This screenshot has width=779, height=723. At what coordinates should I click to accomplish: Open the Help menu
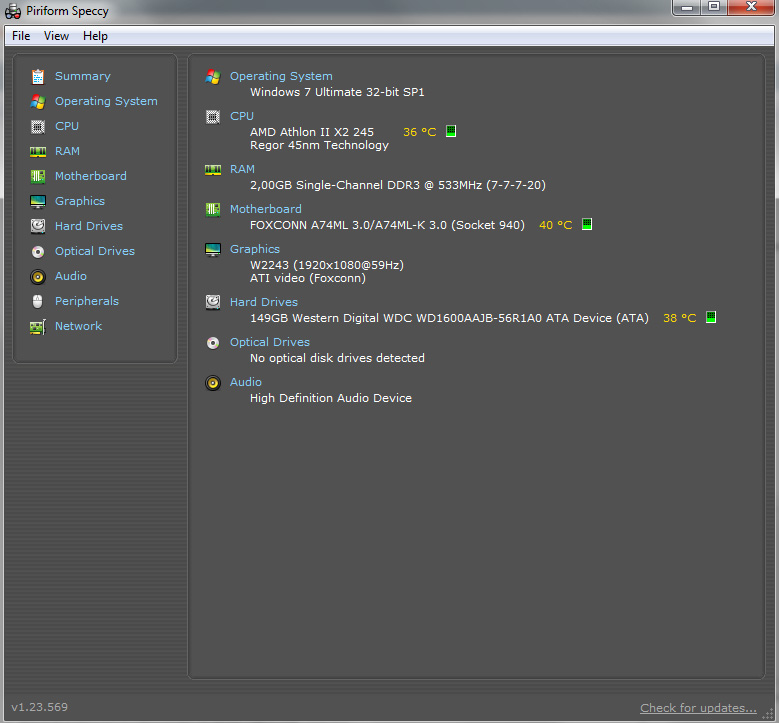point(95,36)
